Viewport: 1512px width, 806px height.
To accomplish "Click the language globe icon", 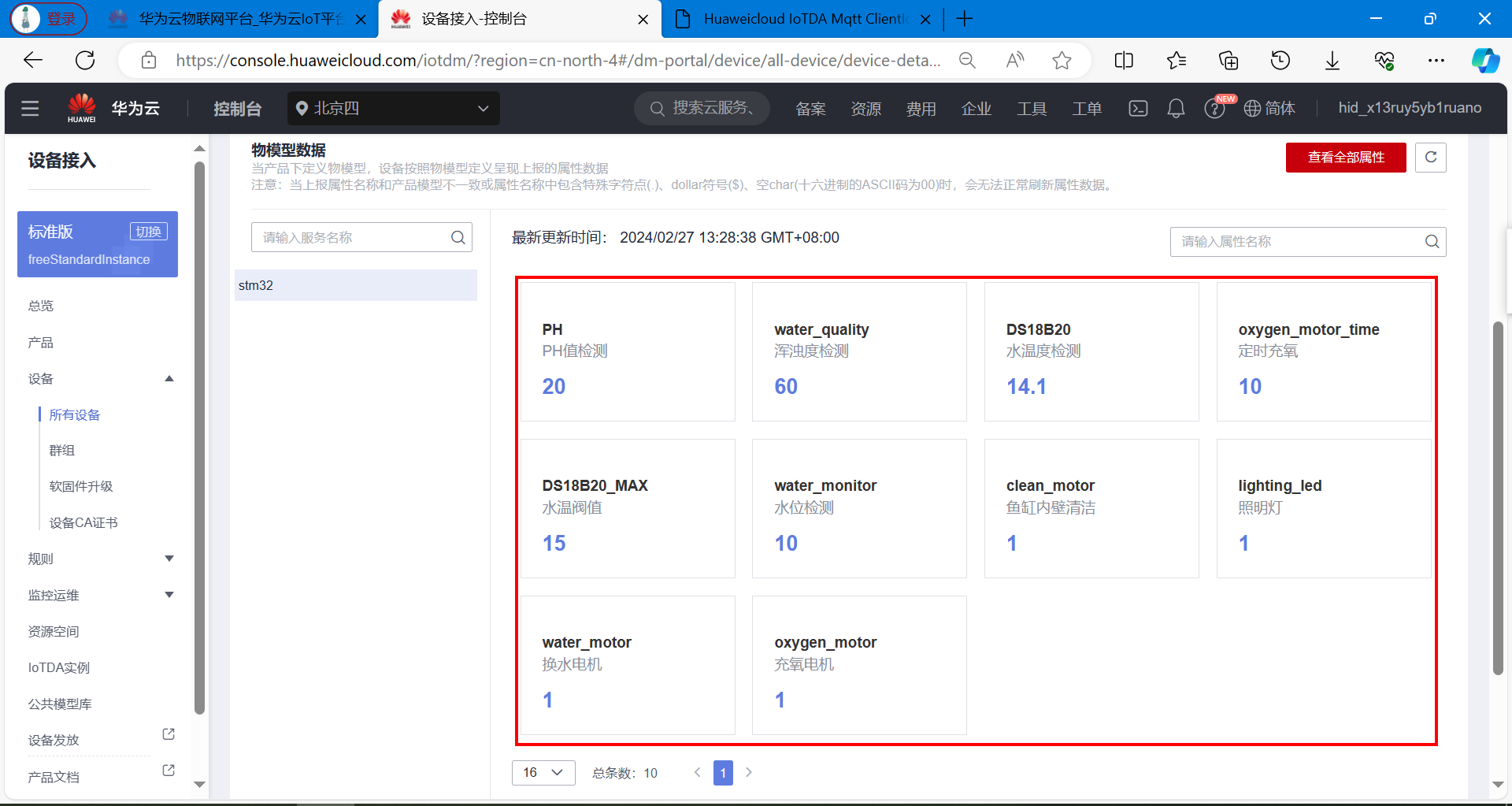I will (1252, 109).
